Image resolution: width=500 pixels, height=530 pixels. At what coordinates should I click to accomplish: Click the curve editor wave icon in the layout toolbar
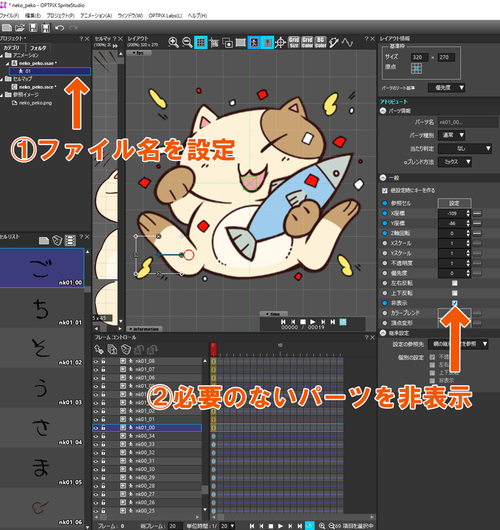[x=347, y=42]
